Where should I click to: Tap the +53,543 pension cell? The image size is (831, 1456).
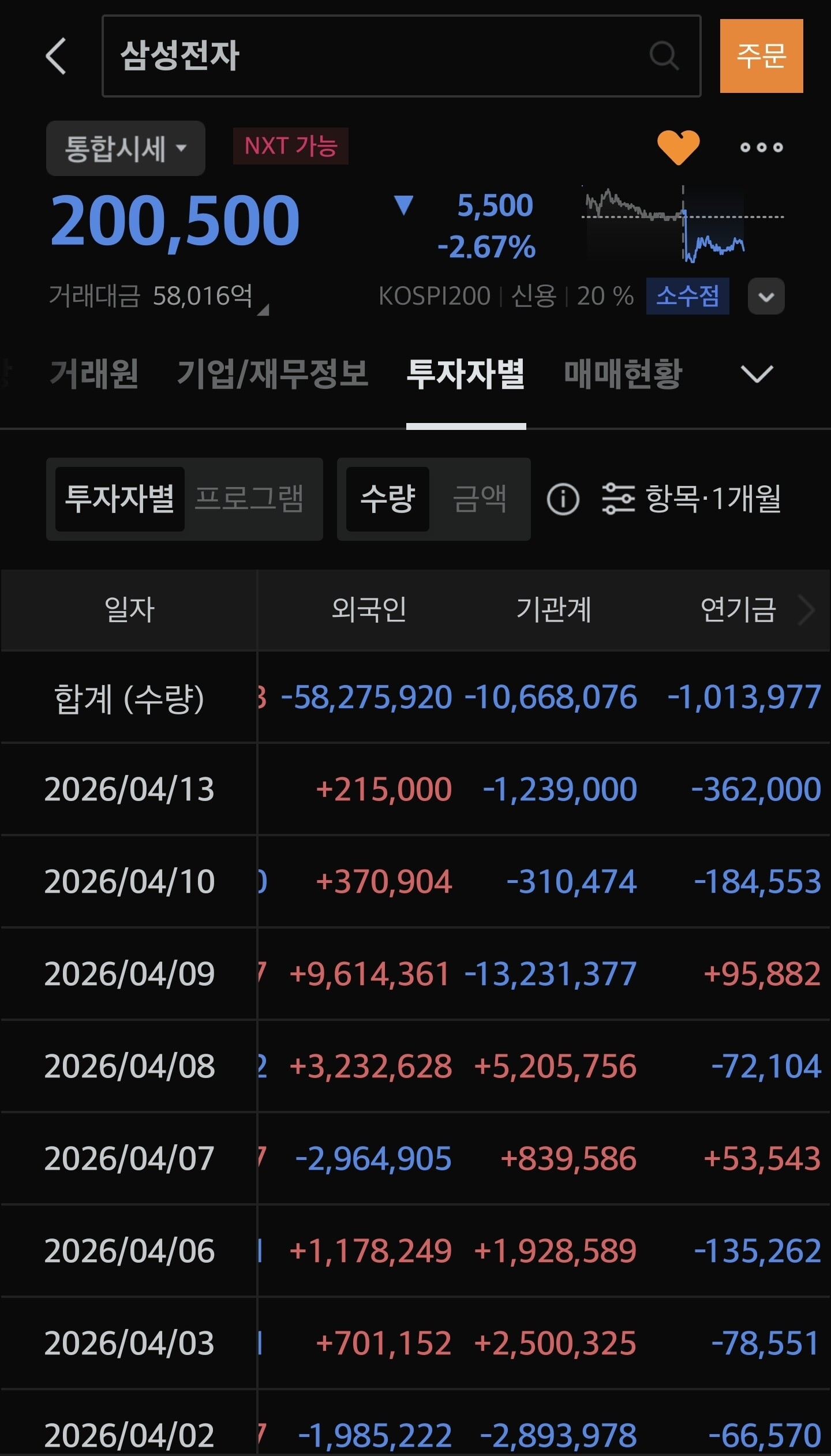(x=762, y=1159)
